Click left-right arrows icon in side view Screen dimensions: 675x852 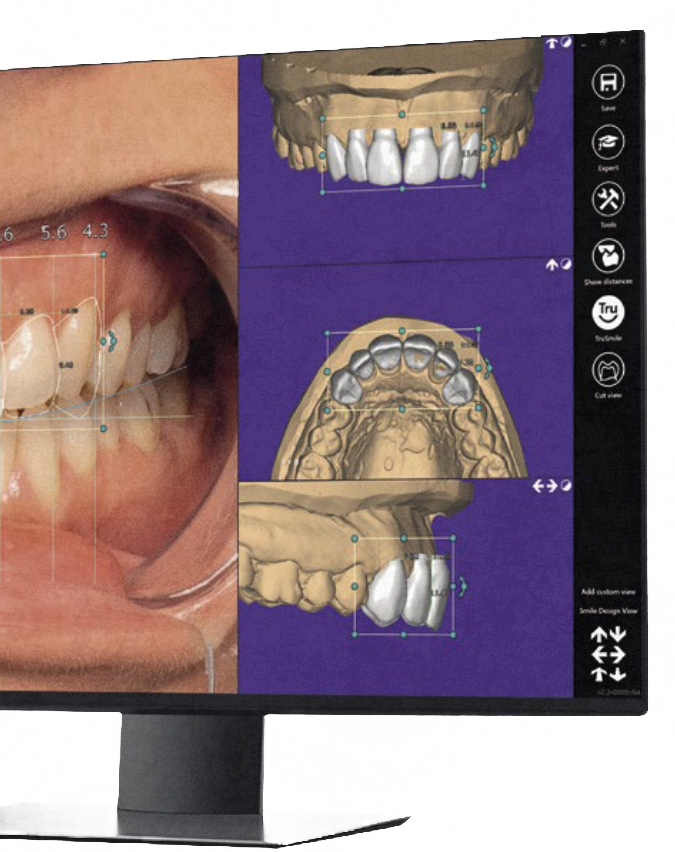(543, 485)
